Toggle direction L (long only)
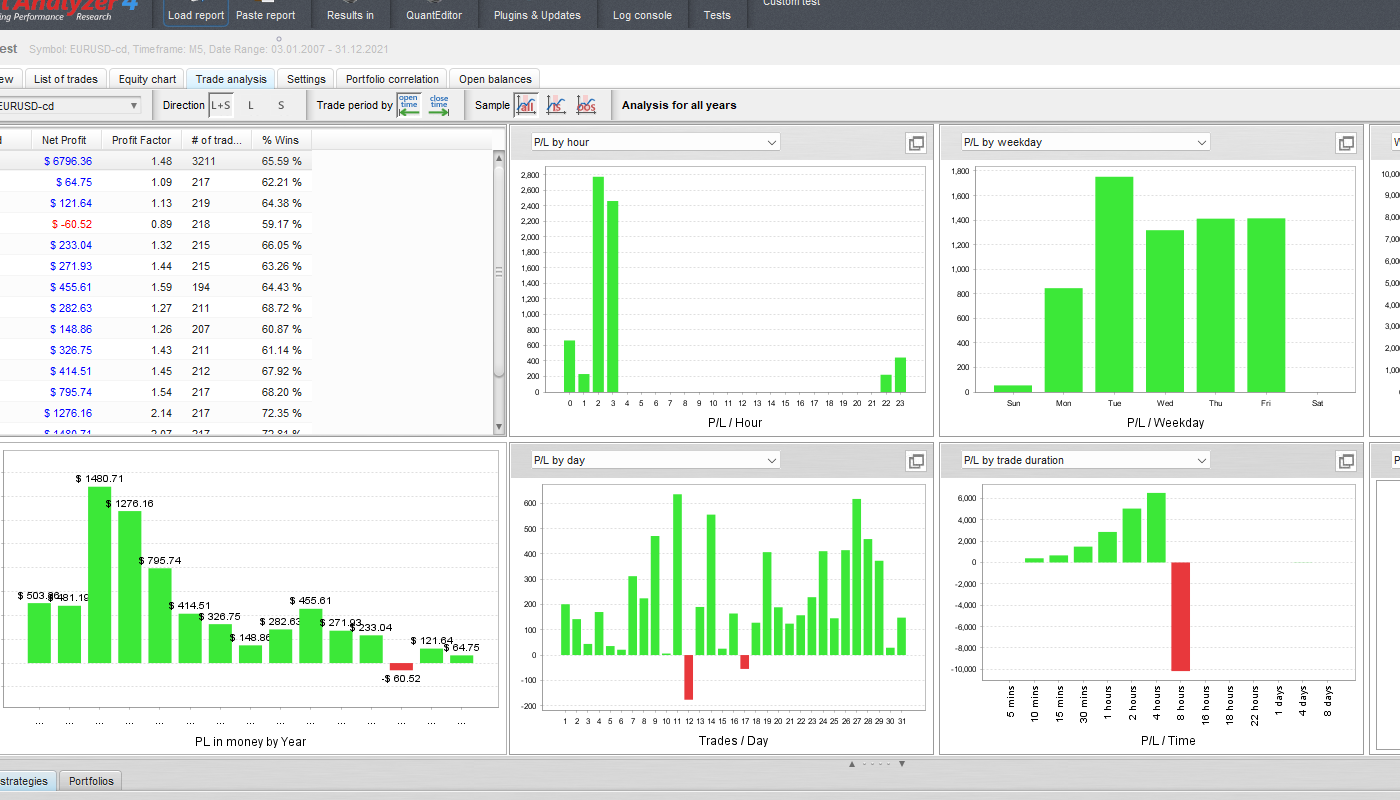This screenshot has width=1400, height=800. [251, 105]
